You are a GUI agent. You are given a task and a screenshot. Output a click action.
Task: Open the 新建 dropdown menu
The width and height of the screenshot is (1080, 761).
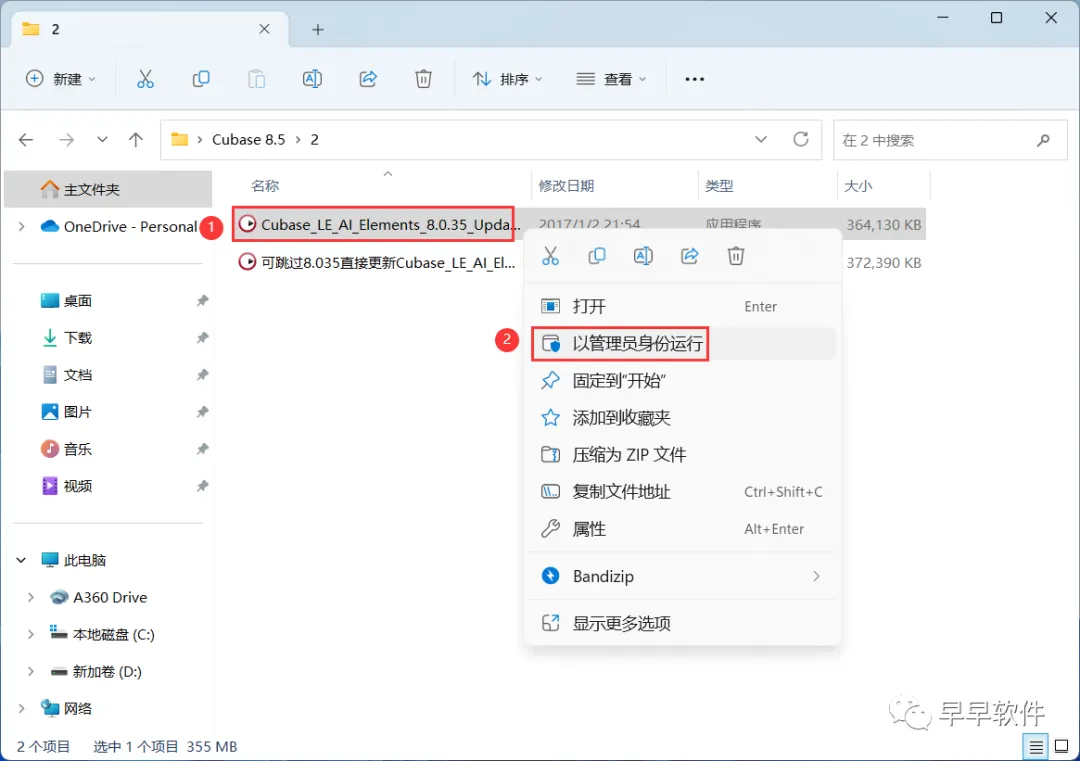pyautogui.click(x=60, y=79)
